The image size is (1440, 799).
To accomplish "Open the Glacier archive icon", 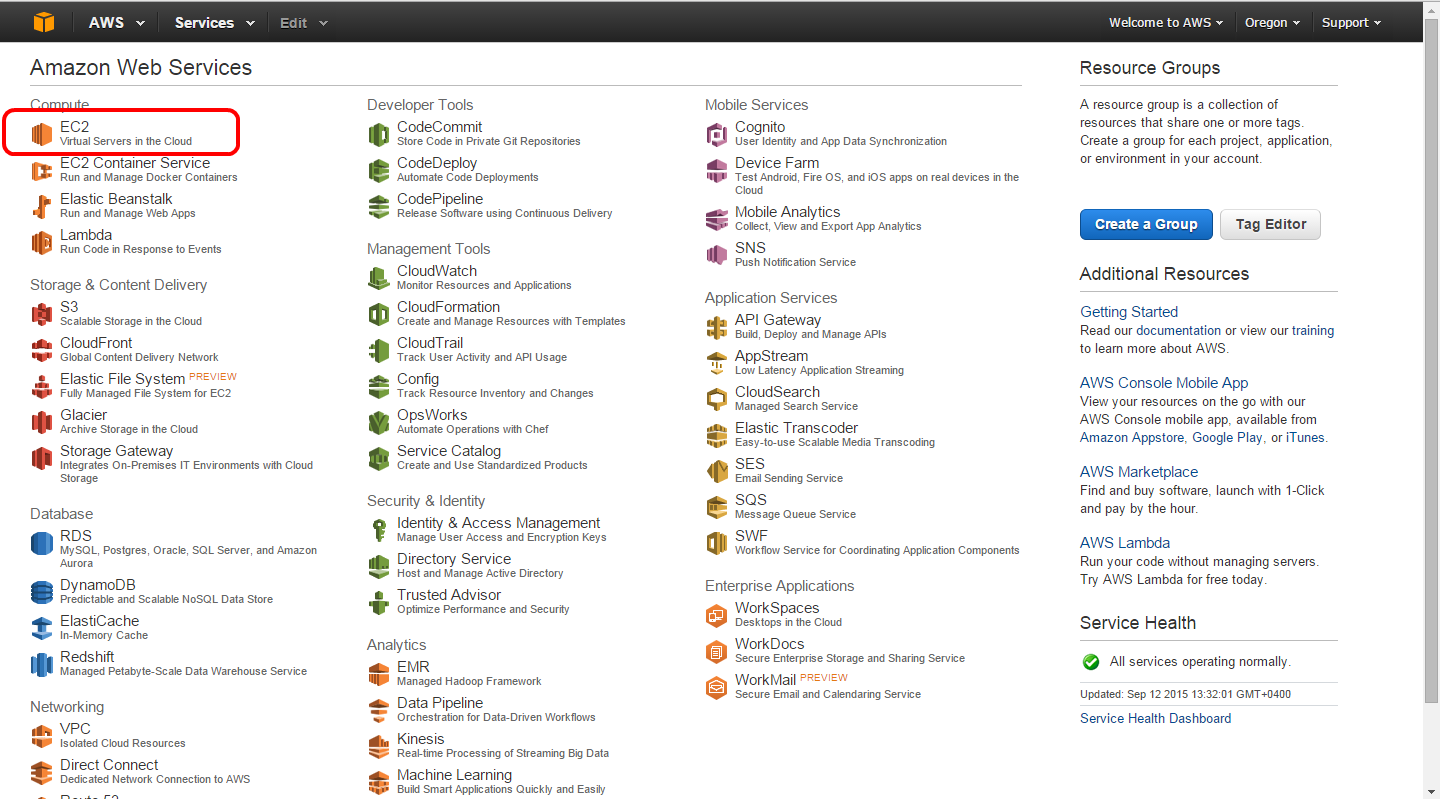I will (x=41, y=422).
